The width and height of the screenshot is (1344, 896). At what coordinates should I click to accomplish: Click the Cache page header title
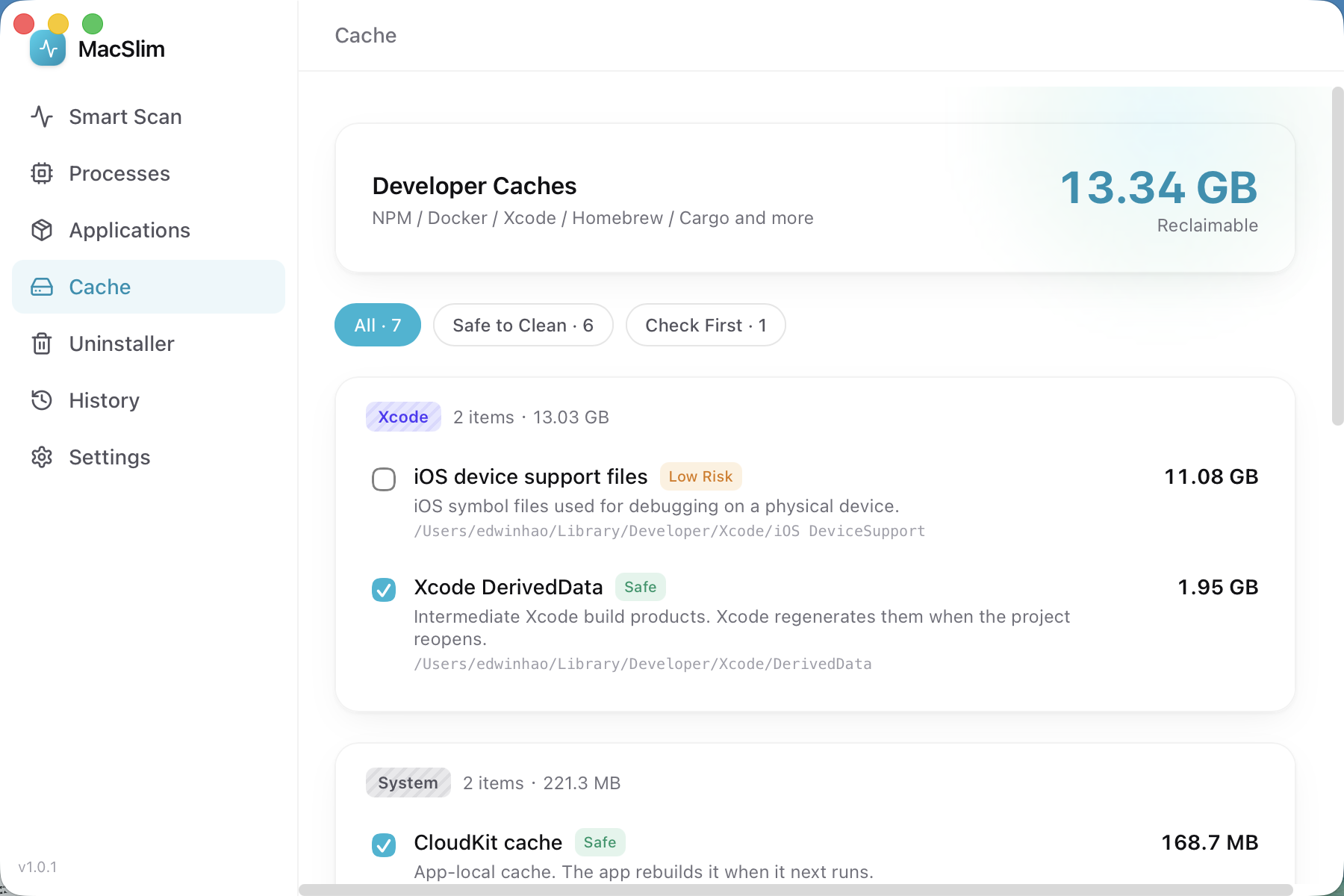pyautogui.click(x=366, y=35)
